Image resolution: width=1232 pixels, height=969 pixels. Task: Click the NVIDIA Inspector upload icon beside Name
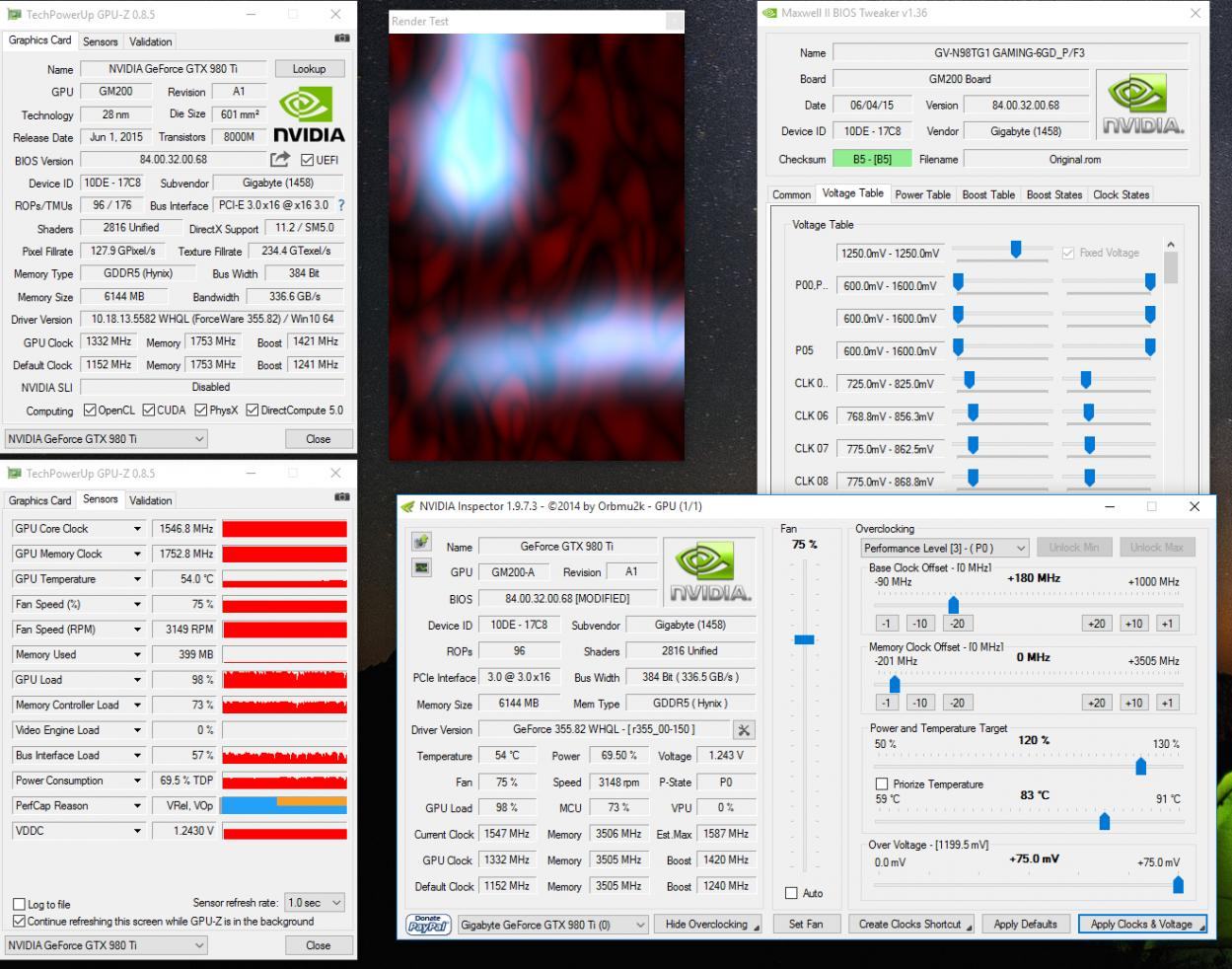(421, 542)
